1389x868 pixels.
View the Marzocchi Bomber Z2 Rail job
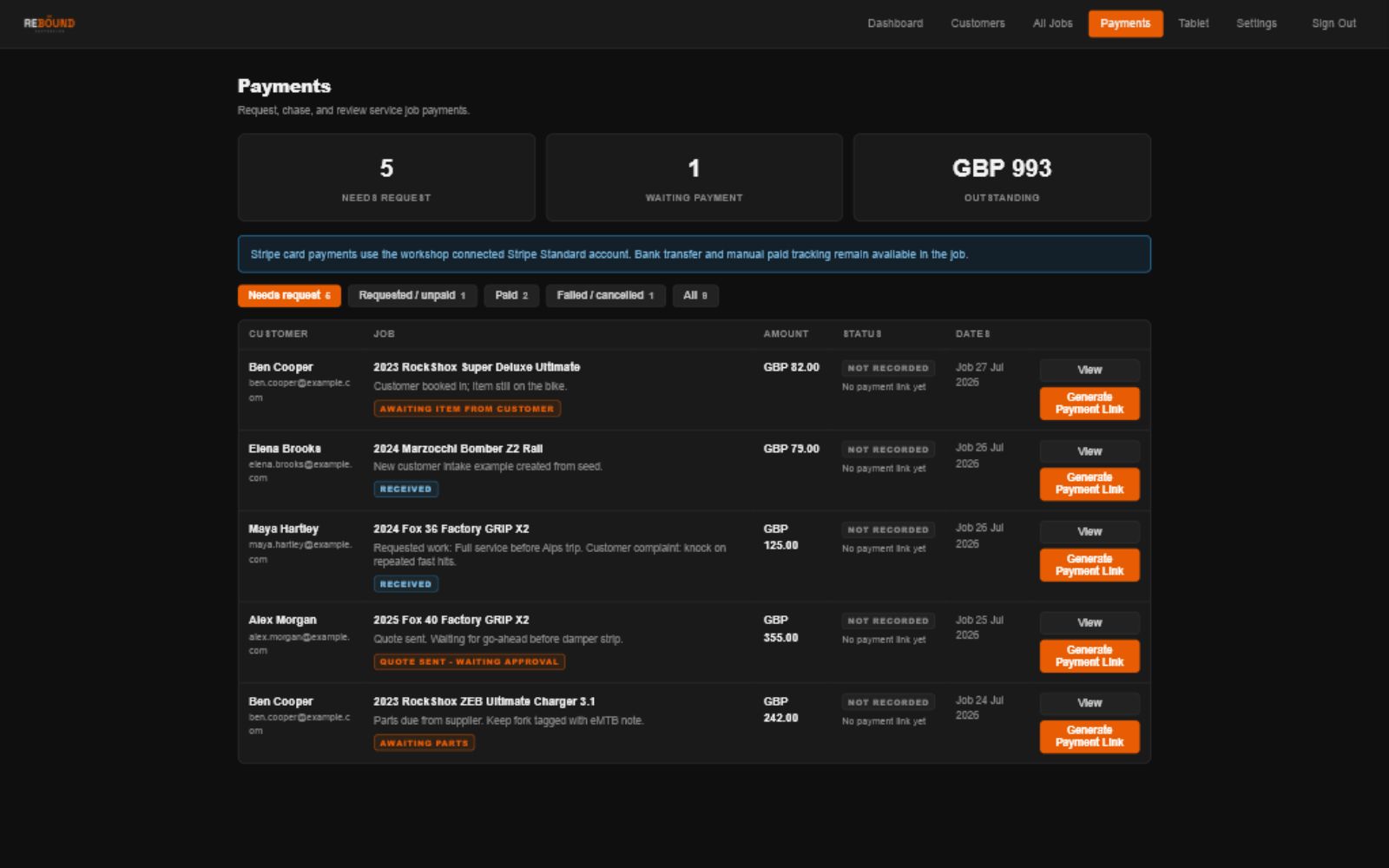click(1089, 451)
